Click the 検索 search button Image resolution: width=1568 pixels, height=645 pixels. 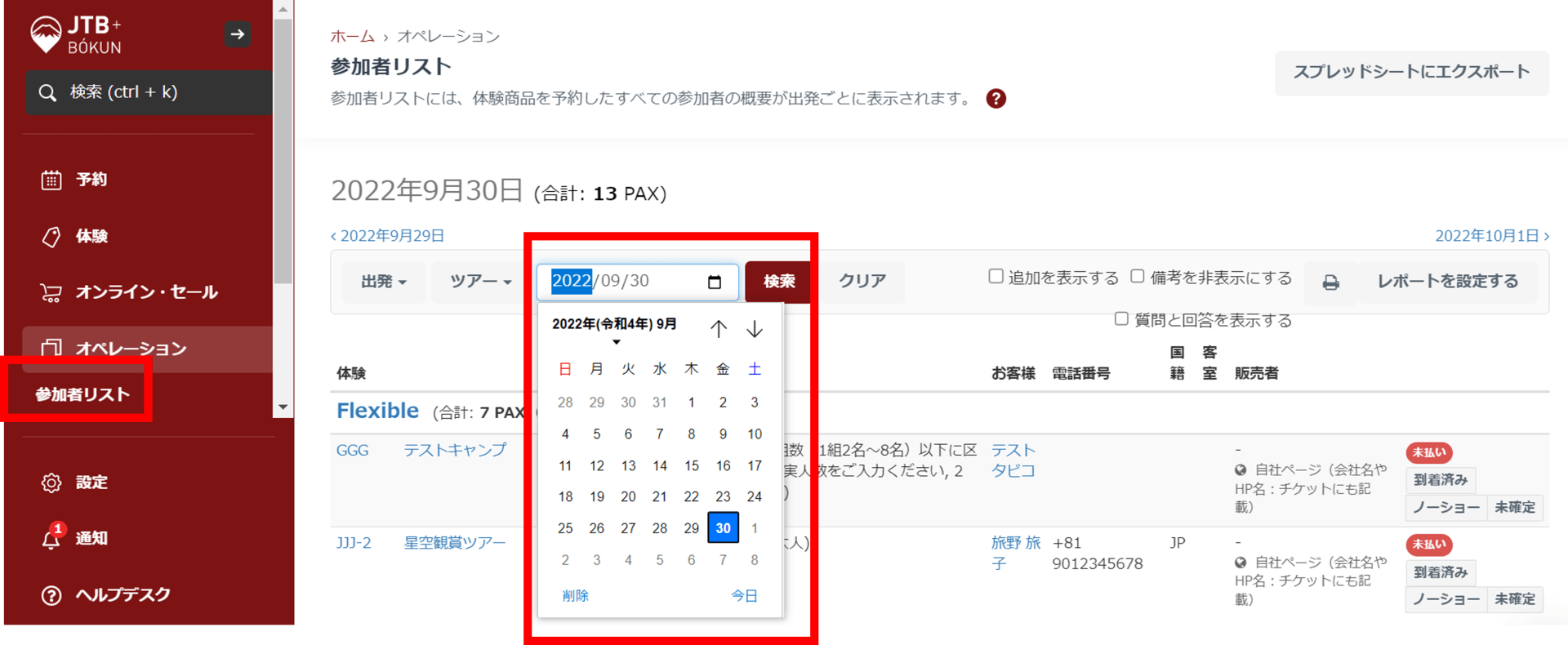coord(778,282)
